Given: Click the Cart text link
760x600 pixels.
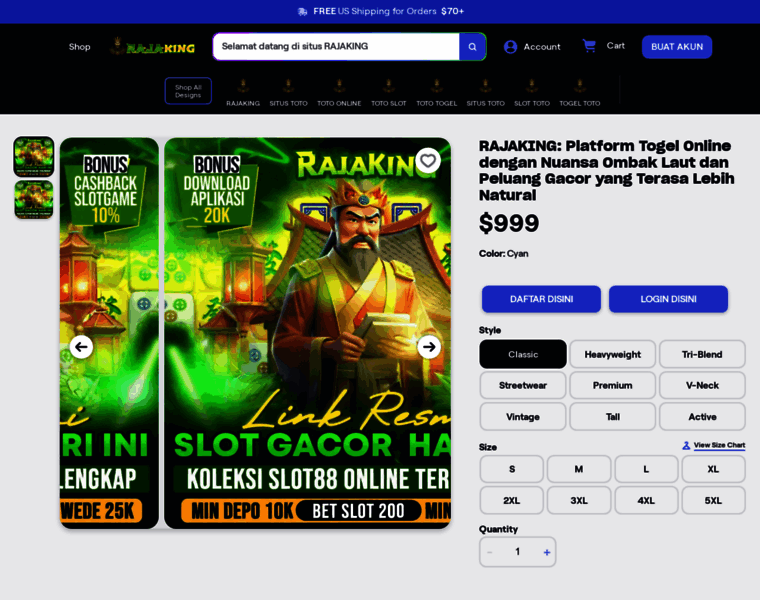Looking at the screenshot, I should [616, 46].
